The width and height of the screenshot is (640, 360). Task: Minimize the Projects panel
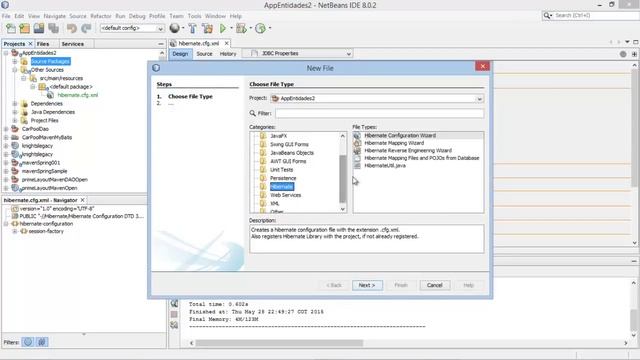(x=161, y=44)
